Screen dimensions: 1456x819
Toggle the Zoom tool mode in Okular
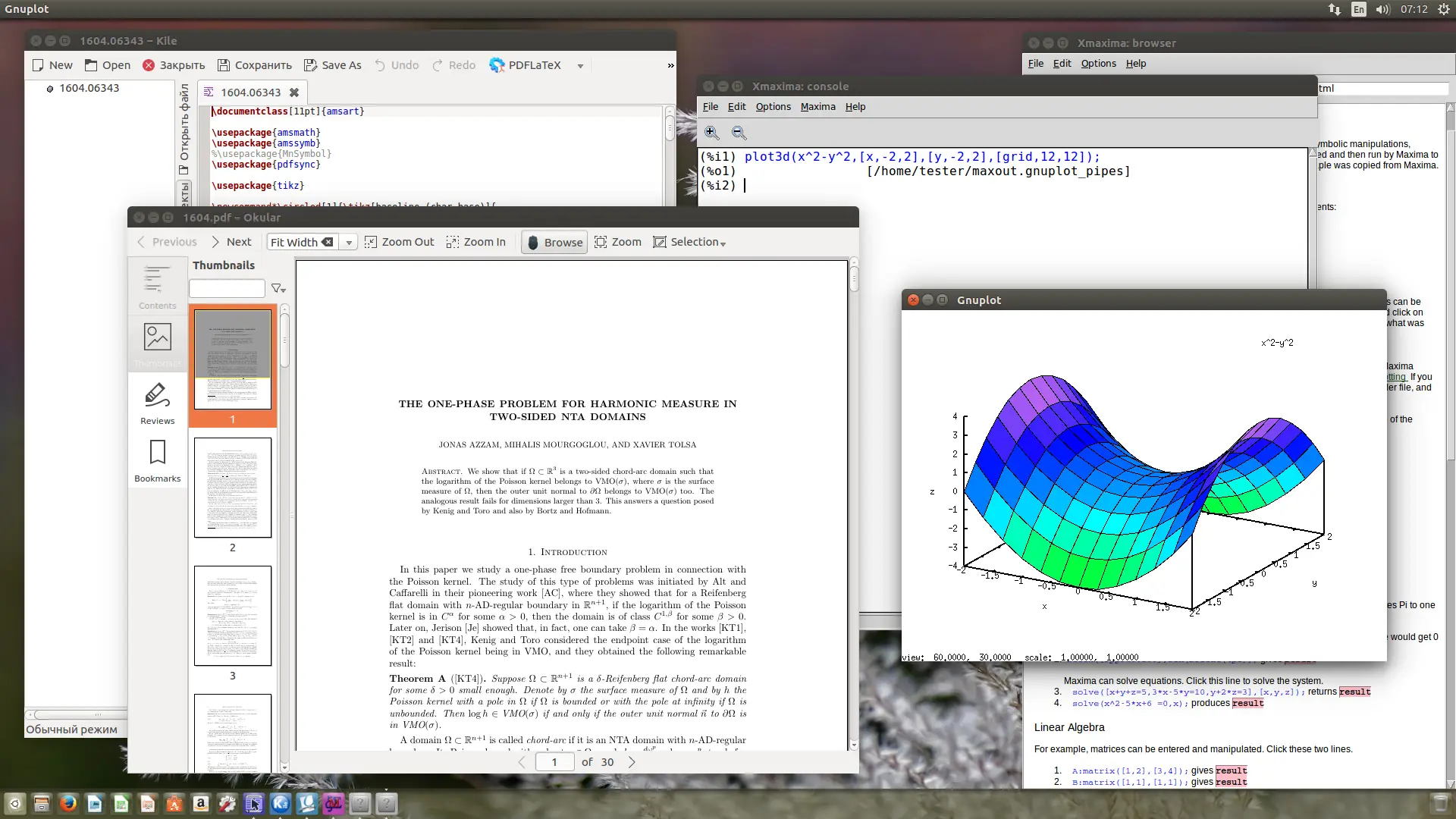point(618,242)
